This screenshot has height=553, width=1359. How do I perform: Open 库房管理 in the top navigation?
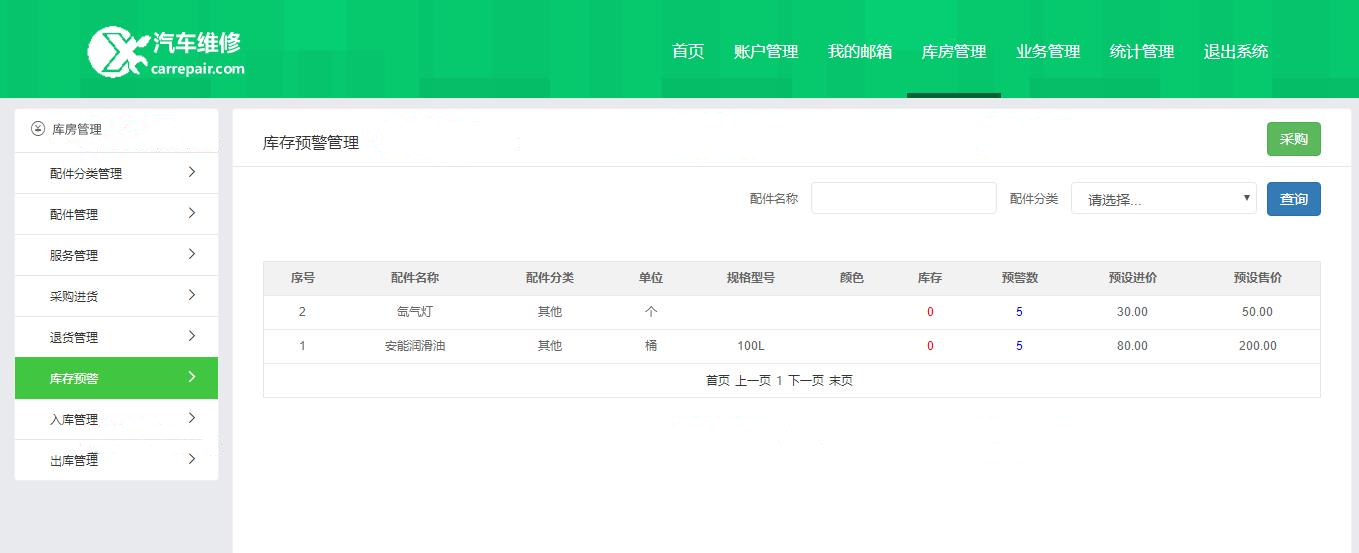[953, 52]
